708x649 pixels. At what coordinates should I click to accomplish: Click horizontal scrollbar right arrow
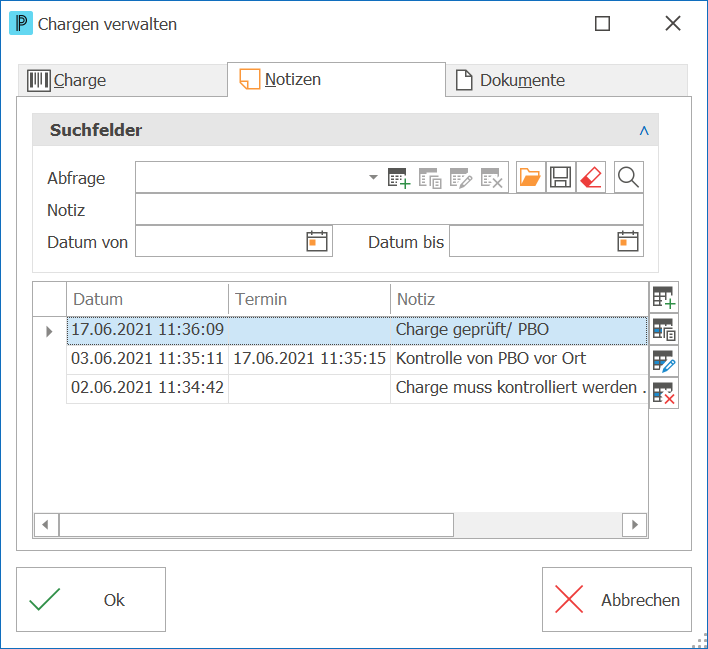634,525
